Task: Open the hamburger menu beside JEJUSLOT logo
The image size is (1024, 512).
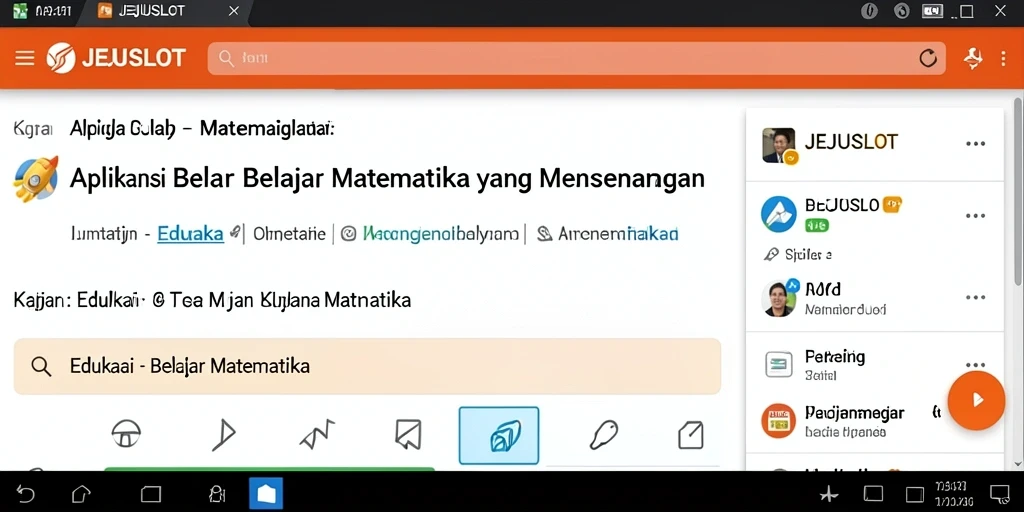Action: tap(25, 58)
